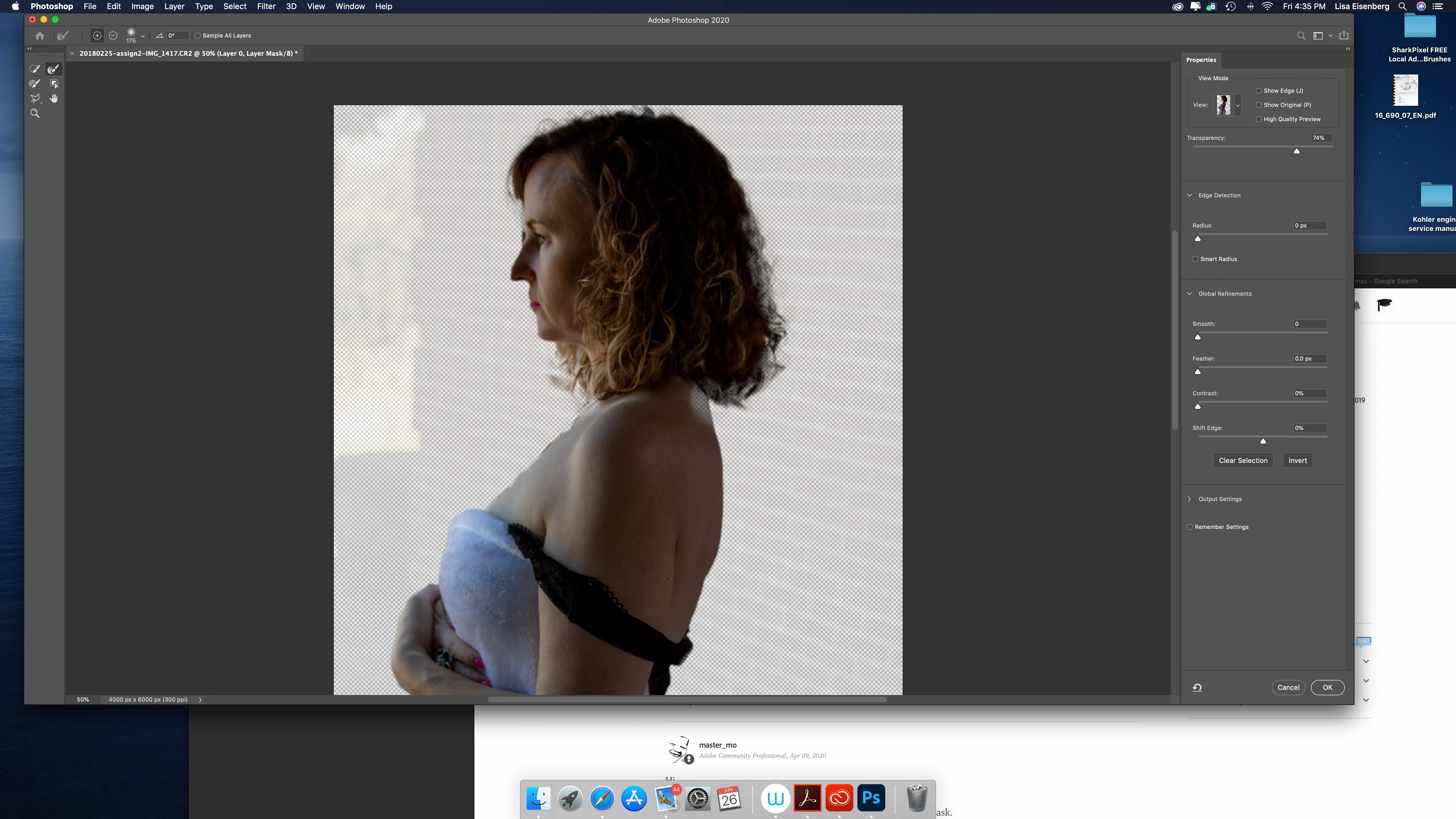Toggle Show Edge (J) checkbox
Viewport: 1456px width, 819px height.
pyautogui.click(x=1259, y=90)
